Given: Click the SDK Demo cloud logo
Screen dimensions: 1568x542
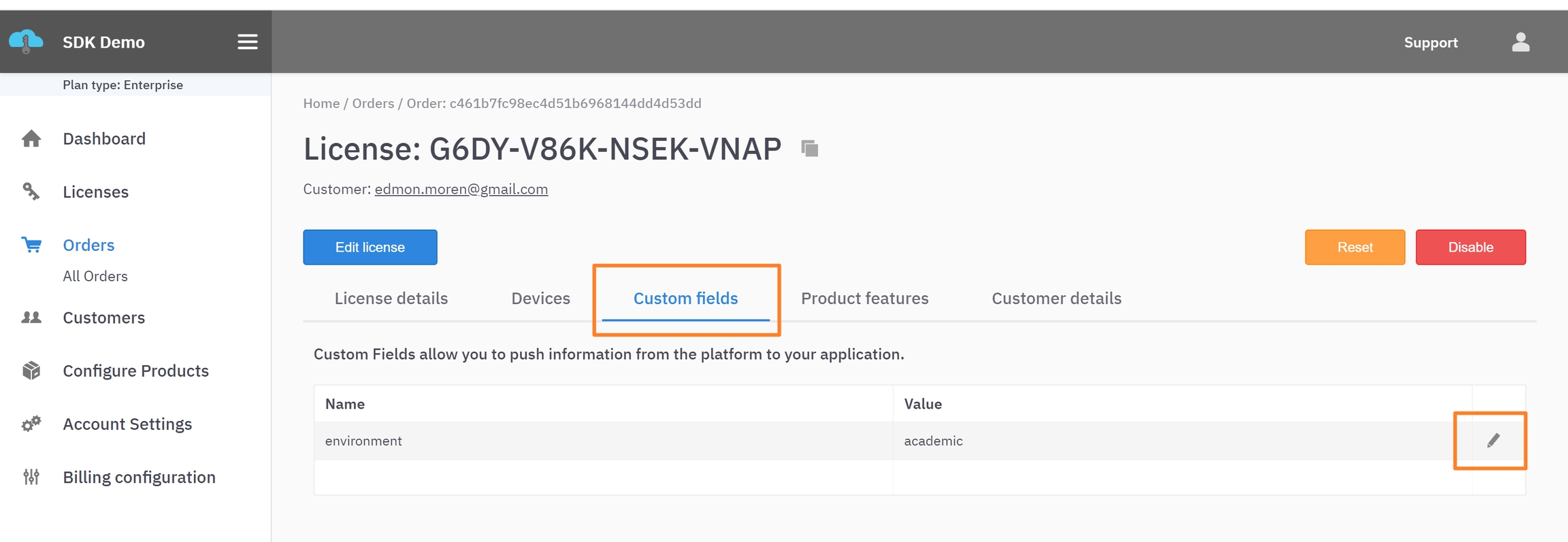Looking at the screenshot, I should (x=26, y=42).
